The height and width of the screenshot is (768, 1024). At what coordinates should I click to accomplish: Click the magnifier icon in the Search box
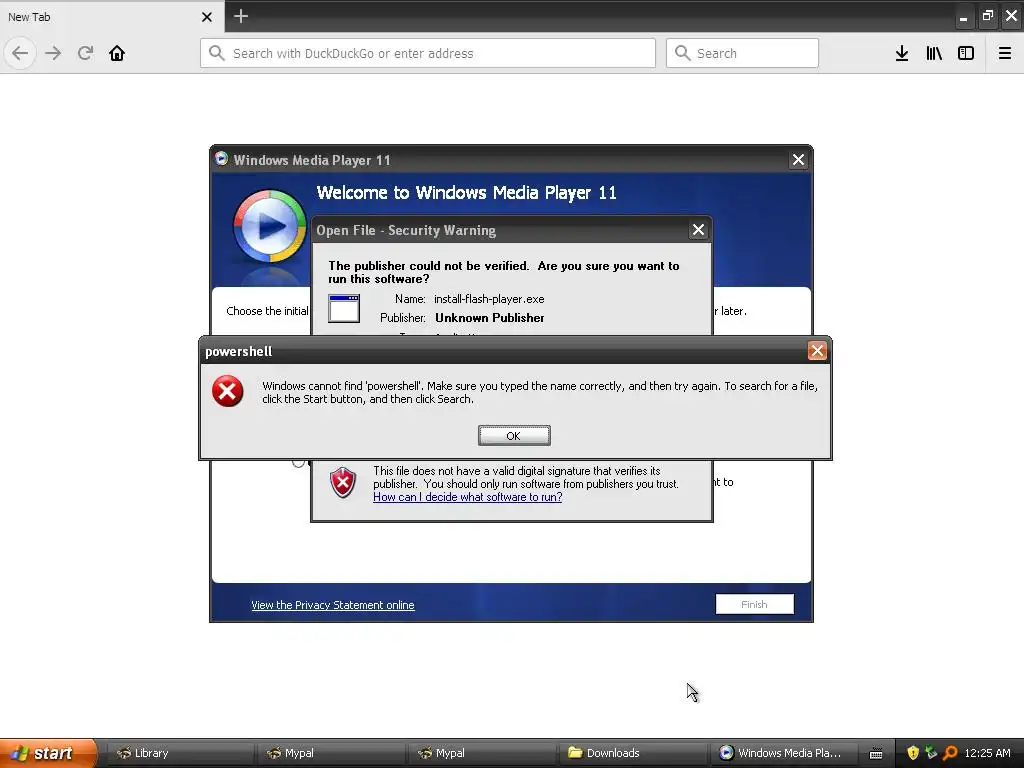click(x=682, y=53)
